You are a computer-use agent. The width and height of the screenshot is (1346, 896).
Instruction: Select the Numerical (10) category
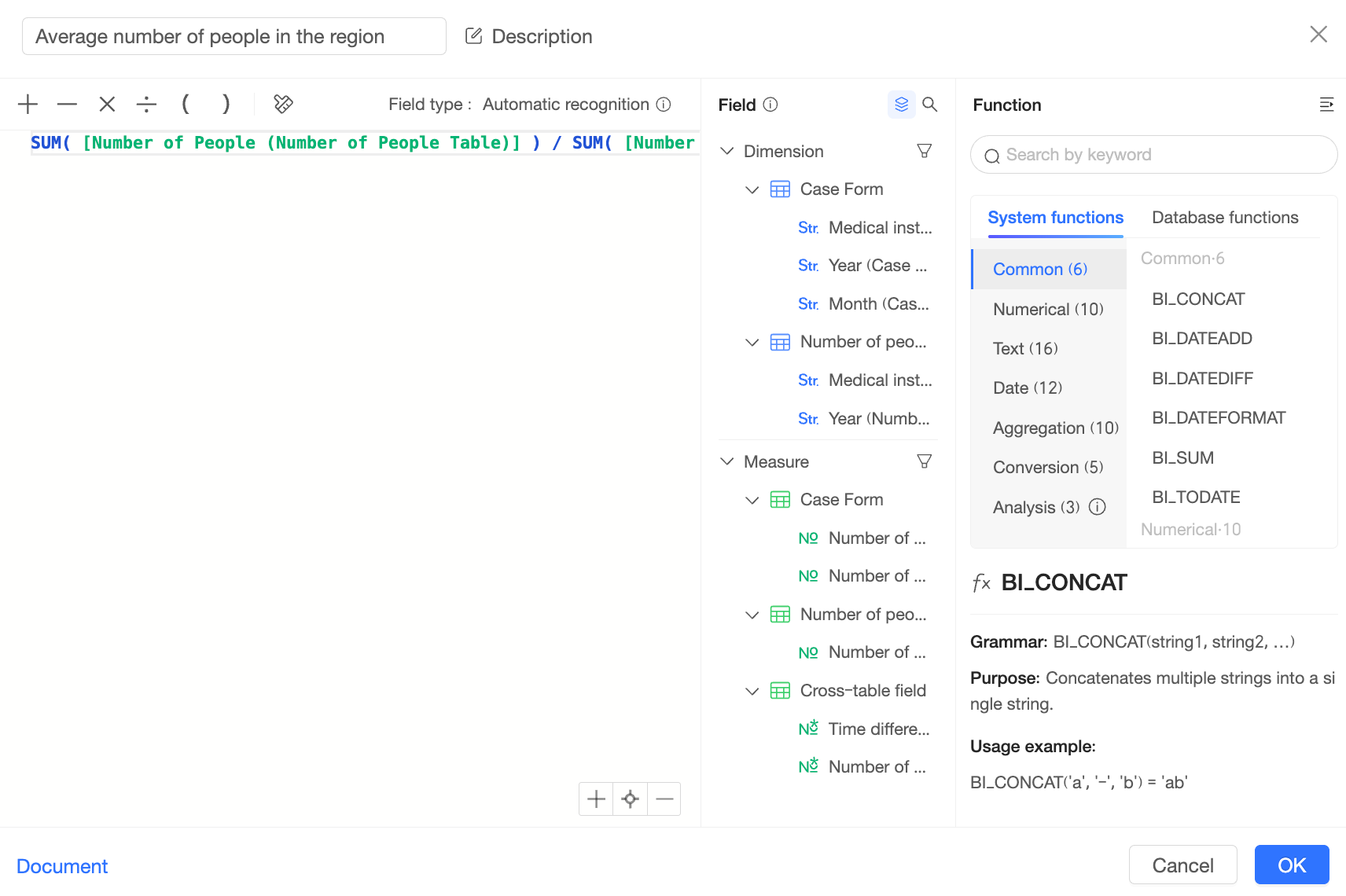(x=1049, y=309)
